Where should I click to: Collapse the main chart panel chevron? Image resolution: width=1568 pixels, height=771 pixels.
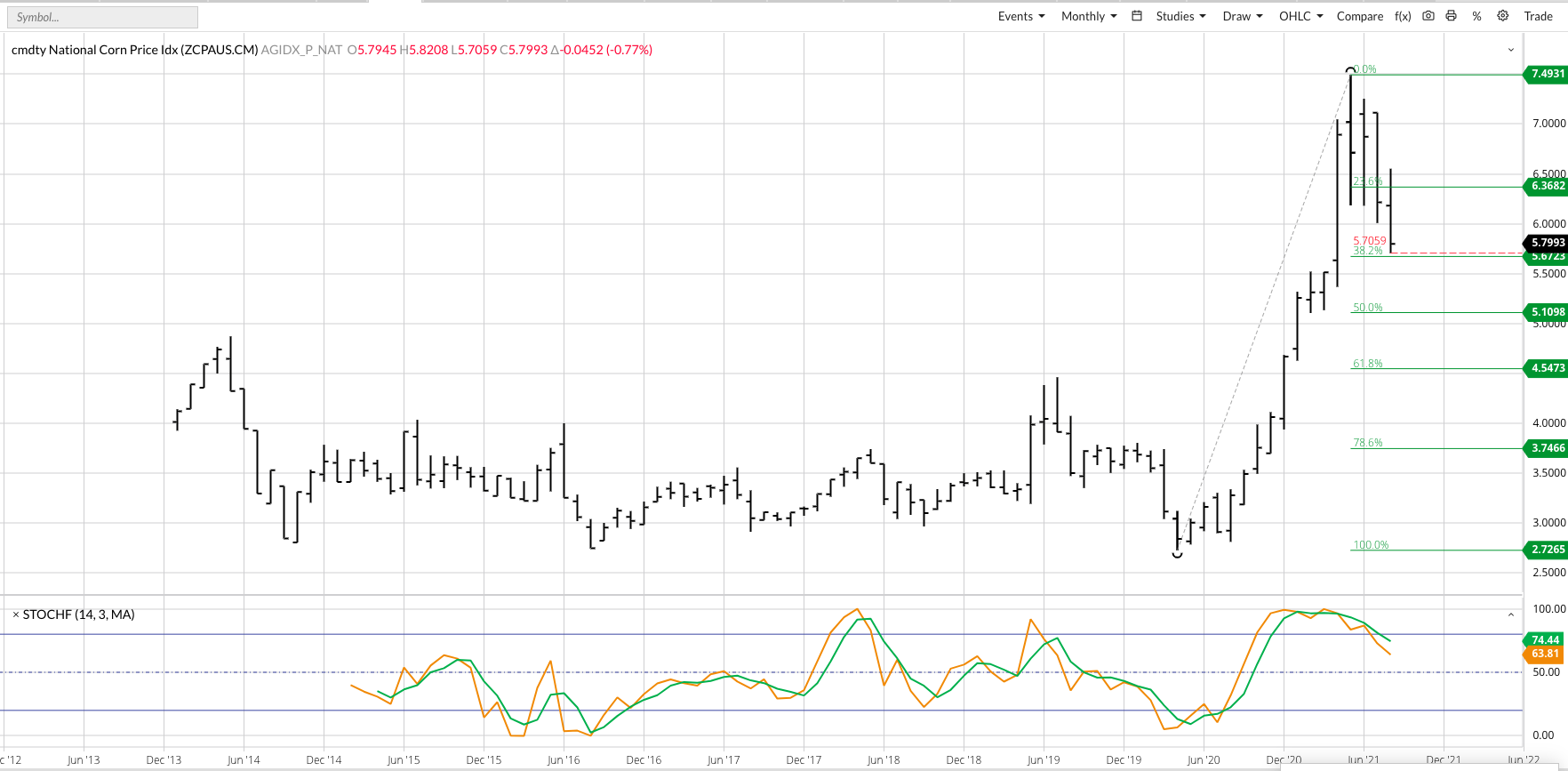pos(1511,50)
